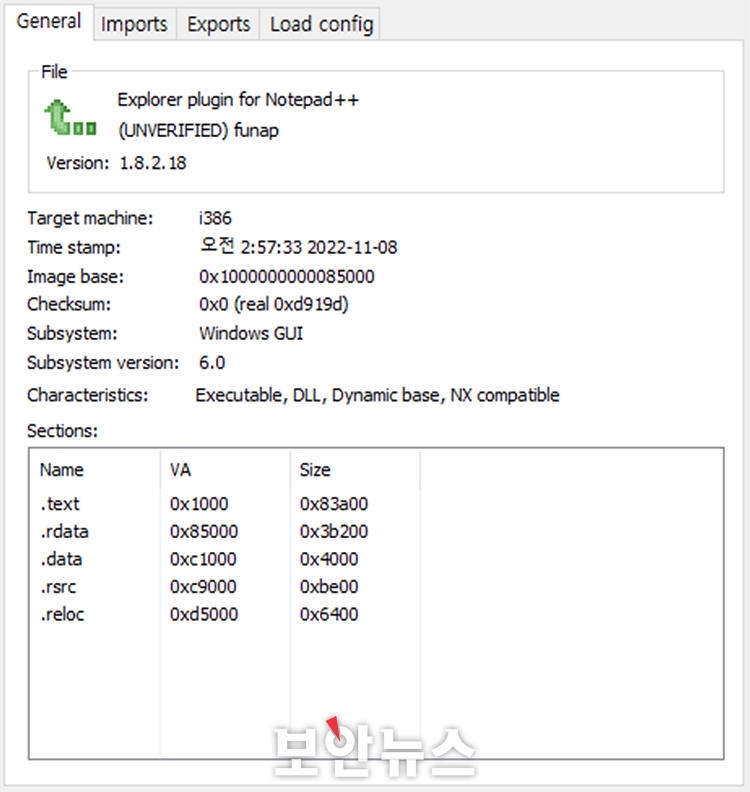Click VA value 0x85000
Viewport: 750px width, 792px height.
pos(204,531)
